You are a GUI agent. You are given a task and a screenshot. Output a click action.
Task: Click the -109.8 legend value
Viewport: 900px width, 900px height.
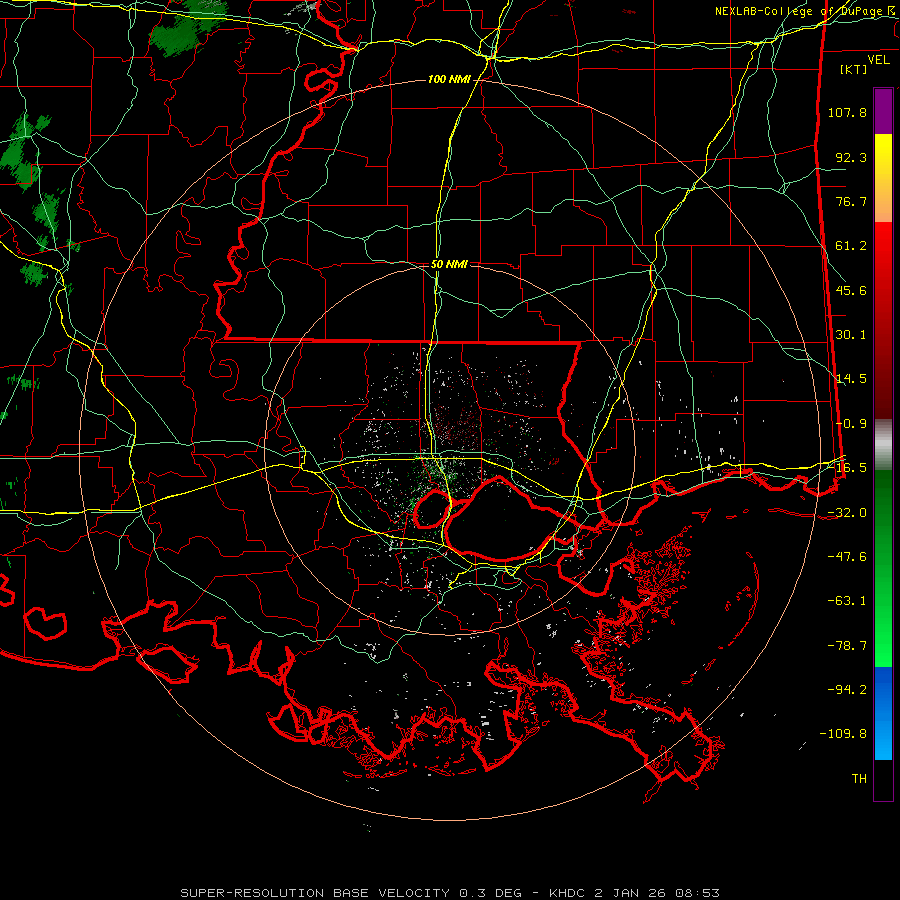(x=843, y=734)
